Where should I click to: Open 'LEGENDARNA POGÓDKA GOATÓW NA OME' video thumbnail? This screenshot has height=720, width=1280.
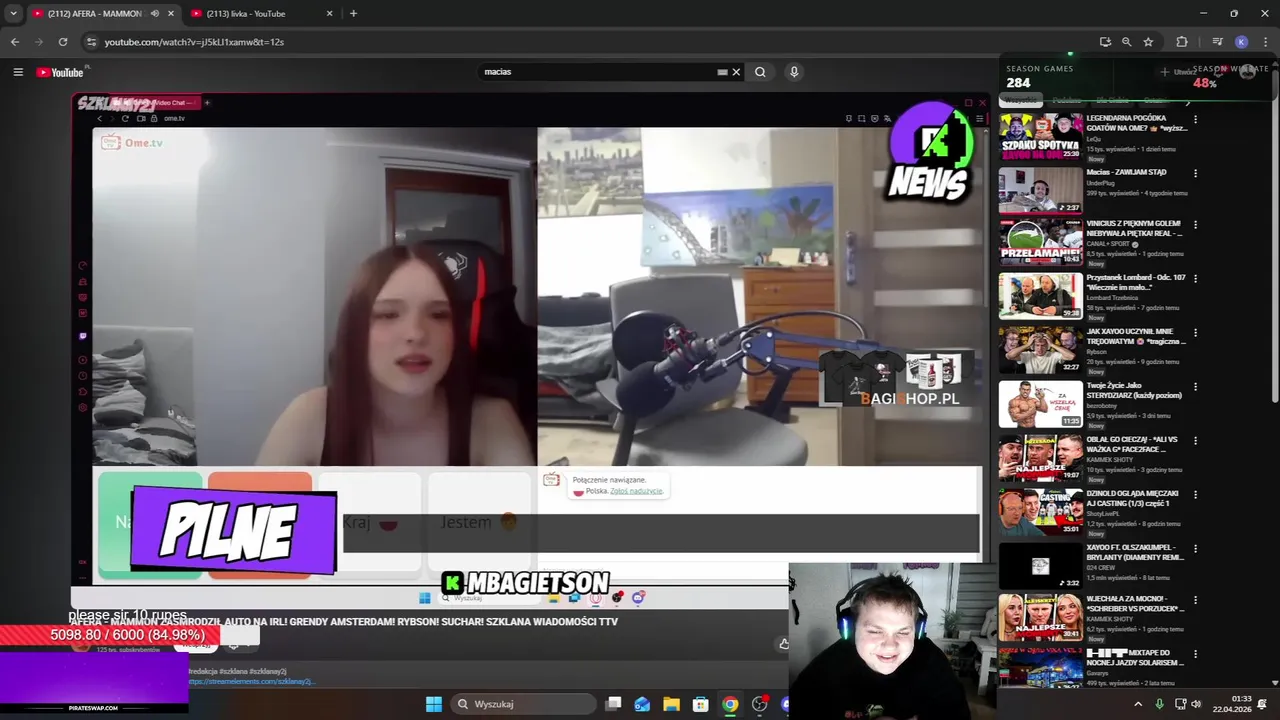(x=1040, y=137)
